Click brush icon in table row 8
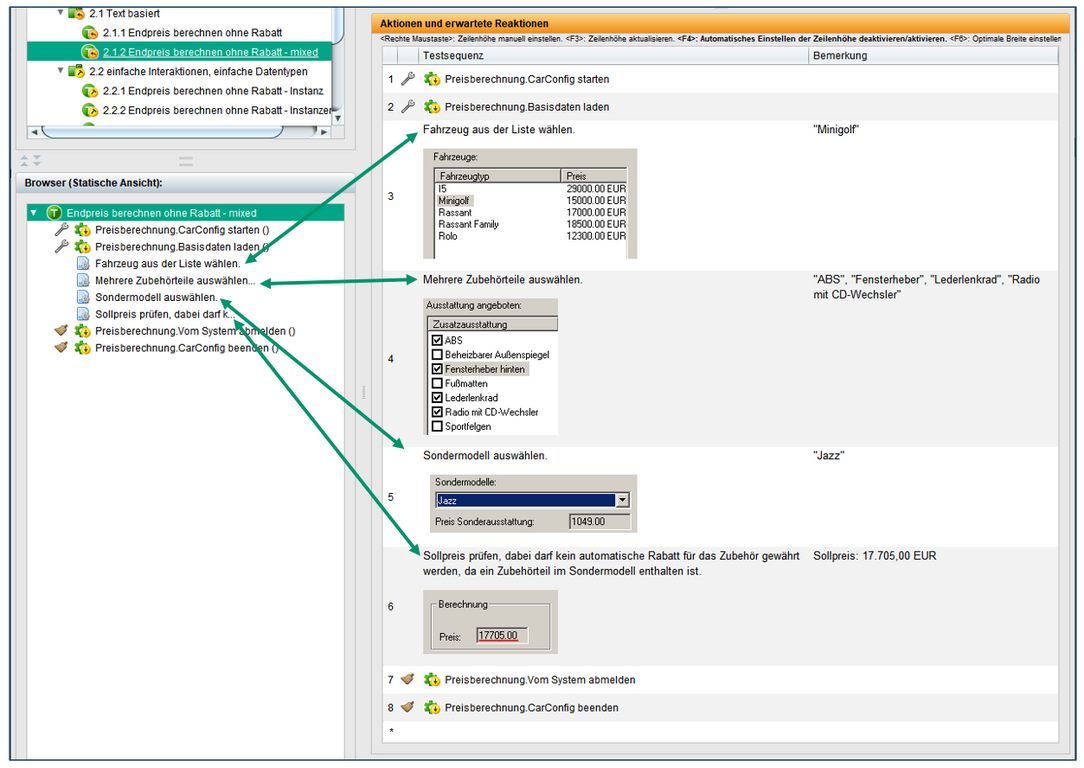 coord(407,706)
